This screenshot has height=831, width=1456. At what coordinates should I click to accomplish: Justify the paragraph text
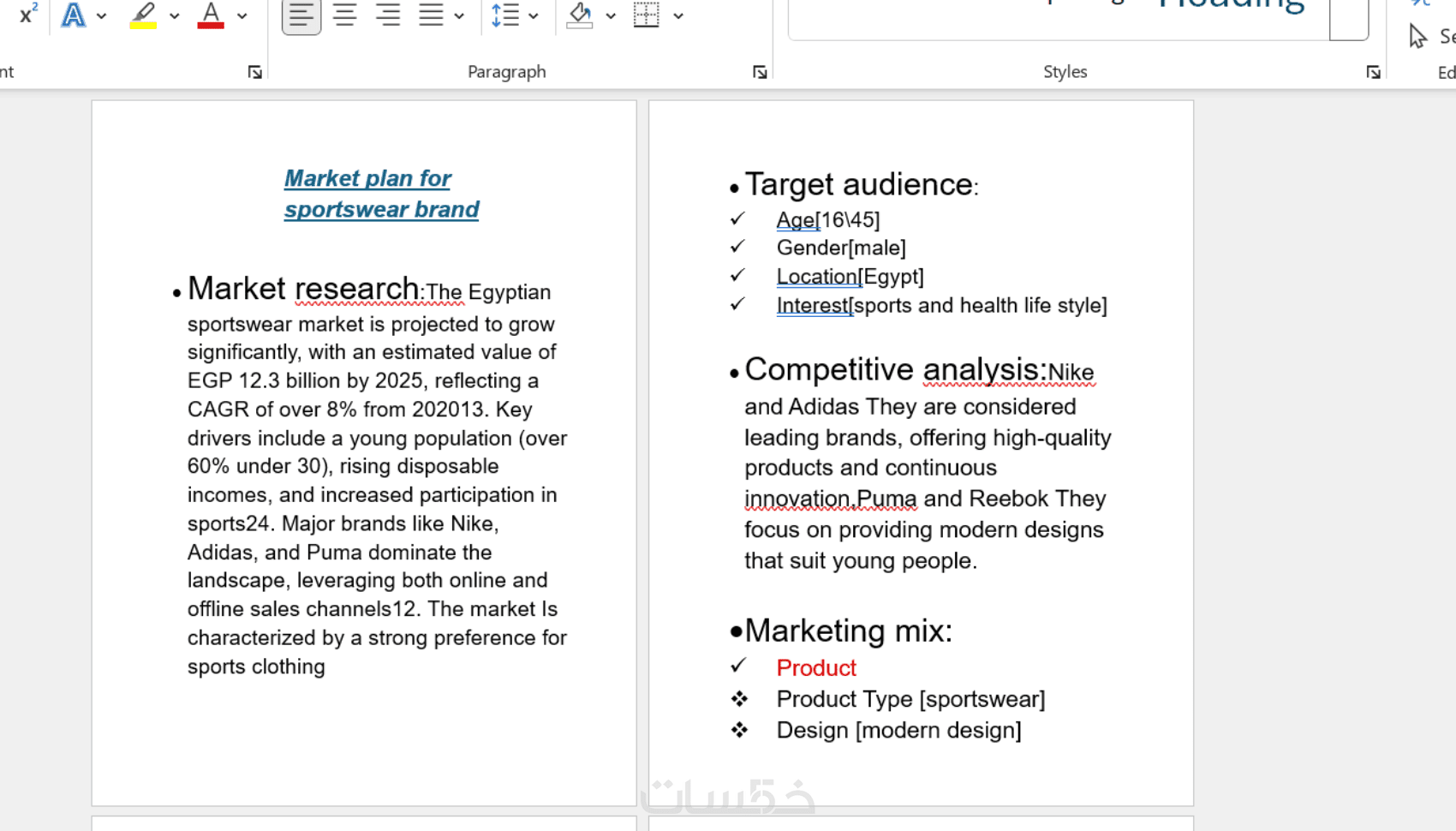click(x=431, y=15)
